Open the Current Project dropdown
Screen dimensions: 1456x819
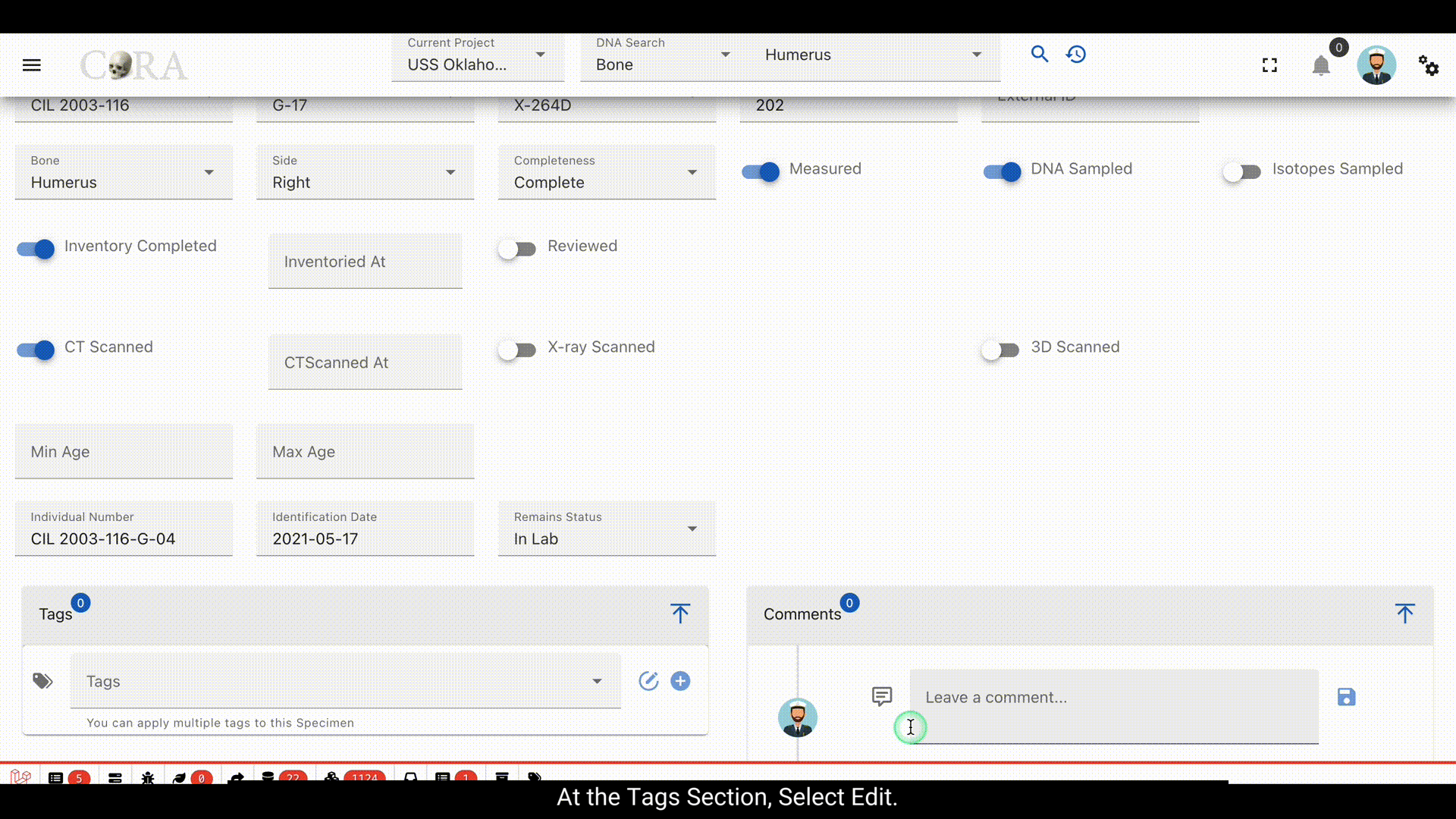(x=478, y=55)
